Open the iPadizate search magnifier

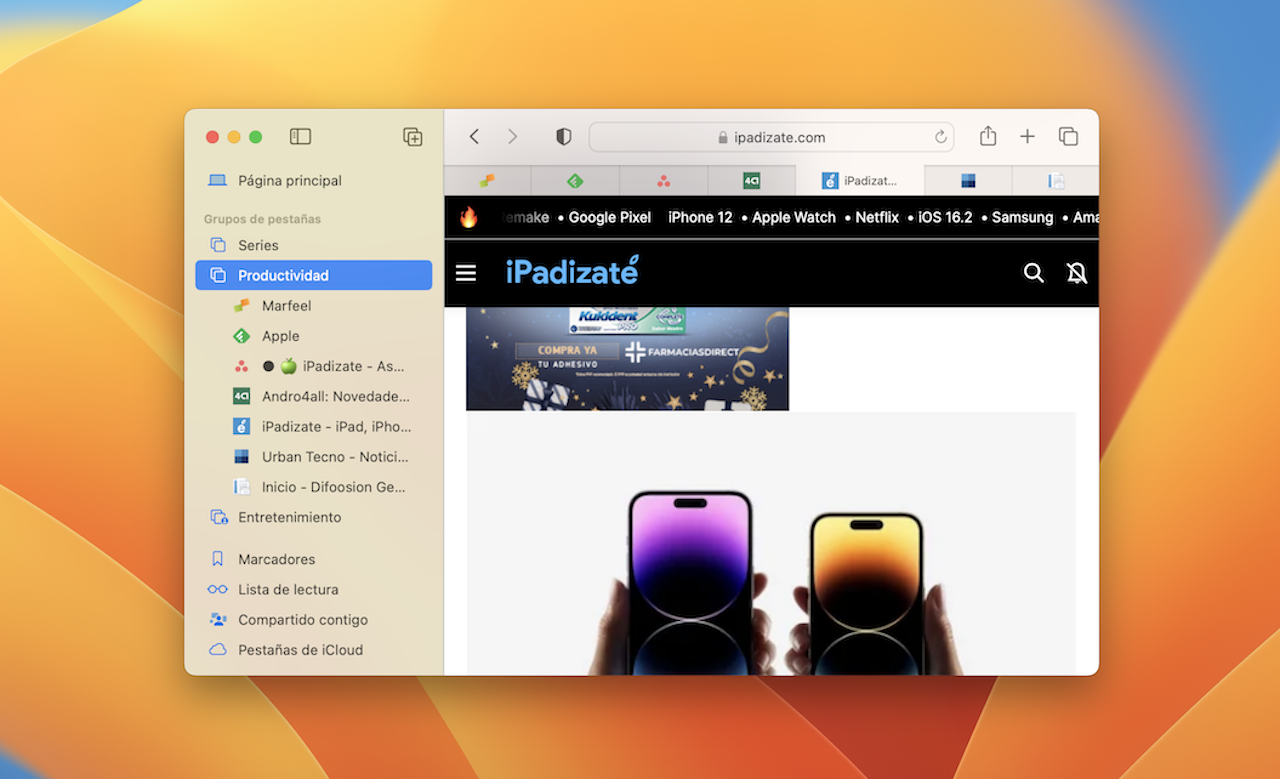1033,272
